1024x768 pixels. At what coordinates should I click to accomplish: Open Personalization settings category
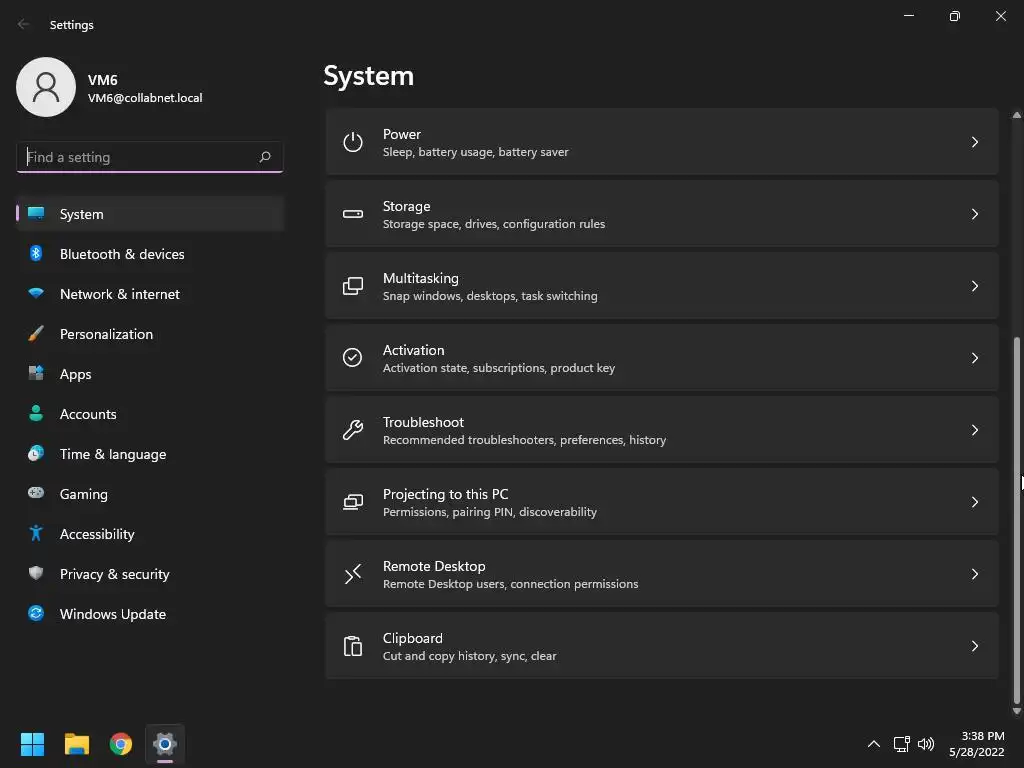(x=106, y=334)
